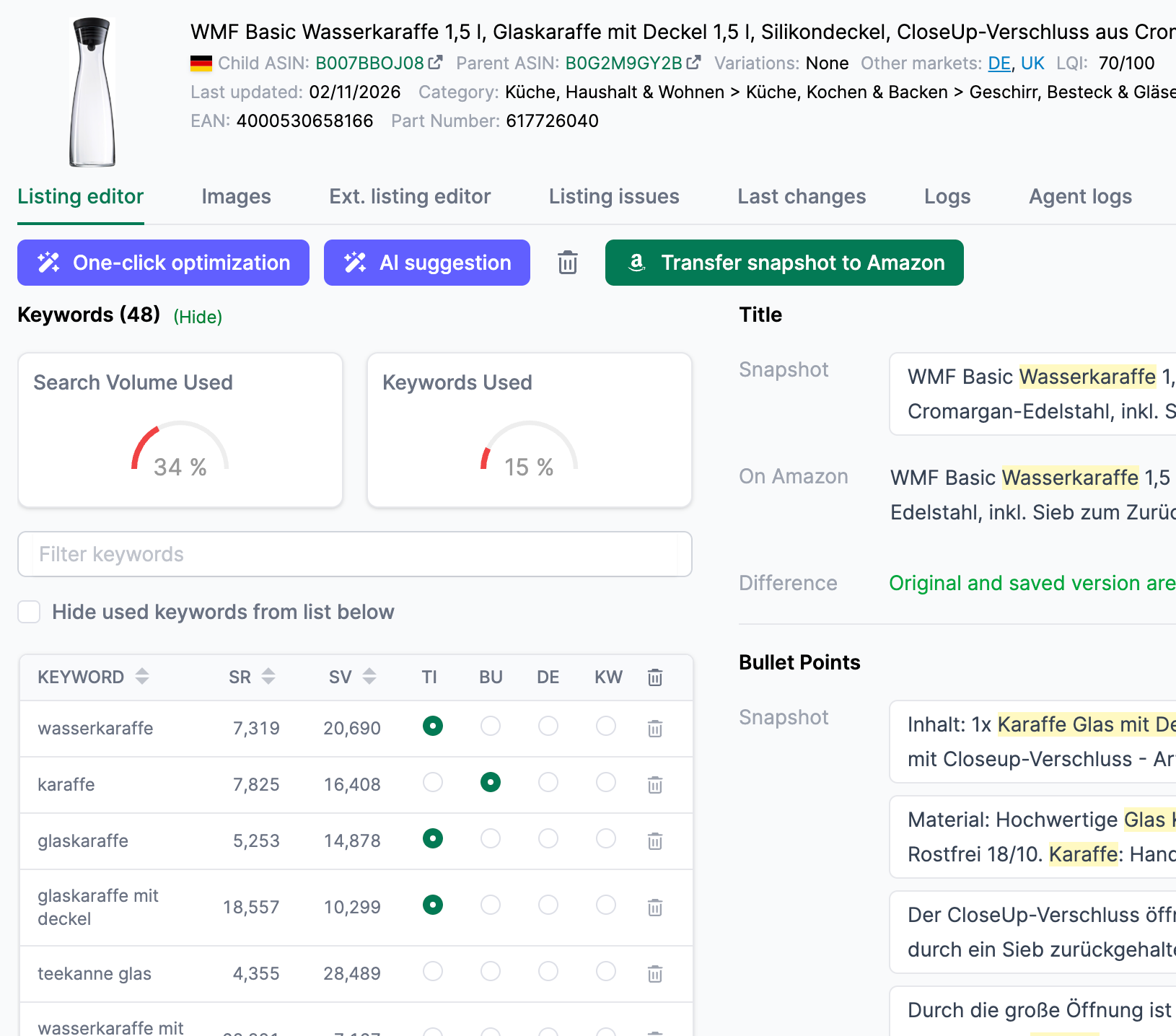Screen dimensions: 1176x1036
Task: Open Child ASIN external link icon
Action: pos(435,63)
